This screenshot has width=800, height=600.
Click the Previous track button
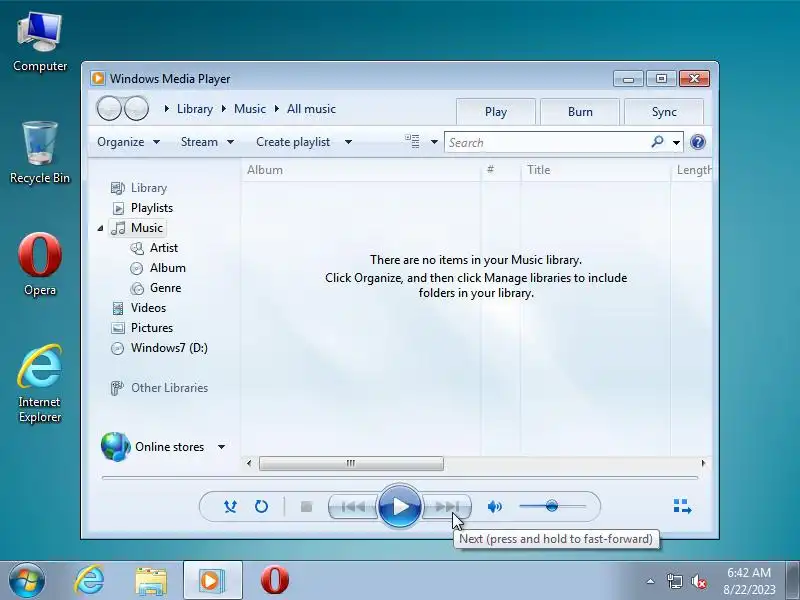[353, 507]
